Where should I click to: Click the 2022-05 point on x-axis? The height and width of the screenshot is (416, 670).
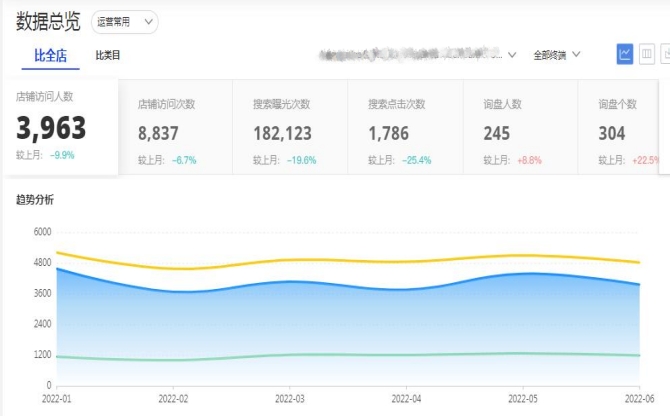[x=523, y=396]
